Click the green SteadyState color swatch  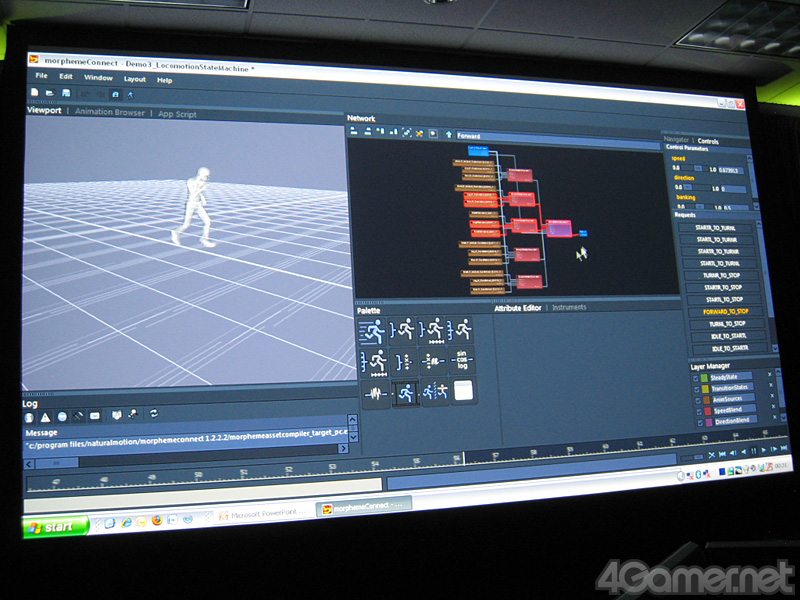pyautogui.click(x=704, y=378)
